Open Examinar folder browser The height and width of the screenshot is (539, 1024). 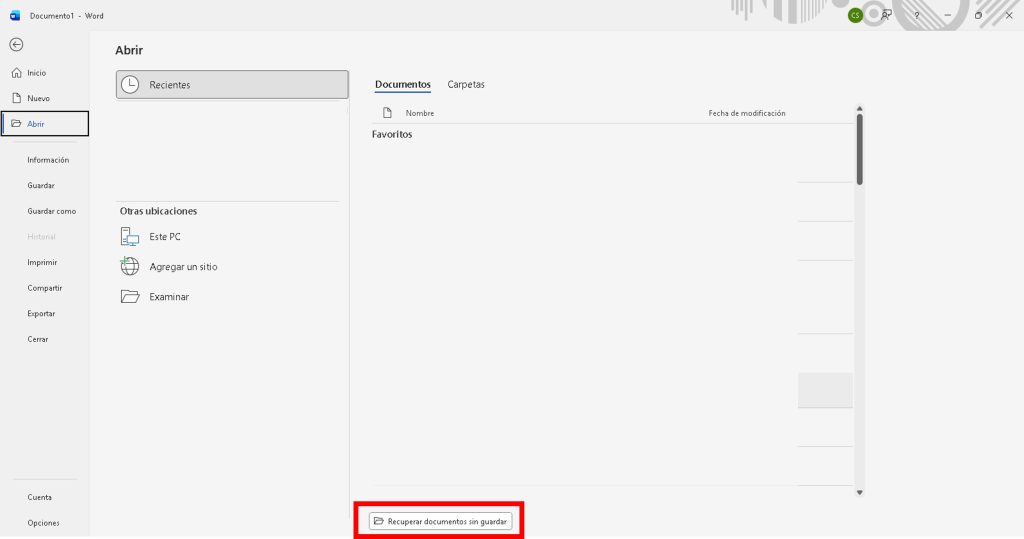click(168, 297)
